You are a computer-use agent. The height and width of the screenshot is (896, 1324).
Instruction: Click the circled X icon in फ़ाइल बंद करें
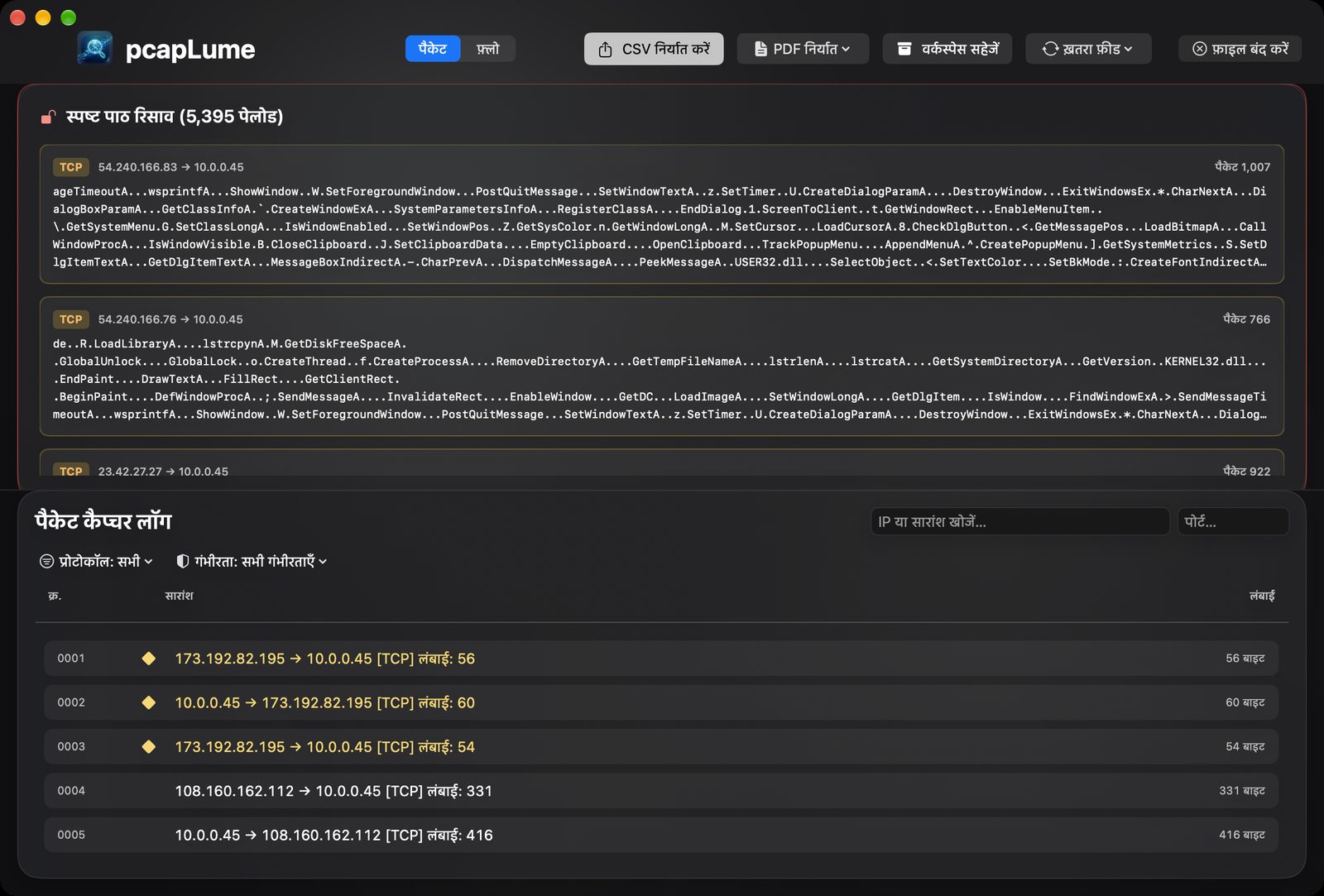tap(1199, 49)
